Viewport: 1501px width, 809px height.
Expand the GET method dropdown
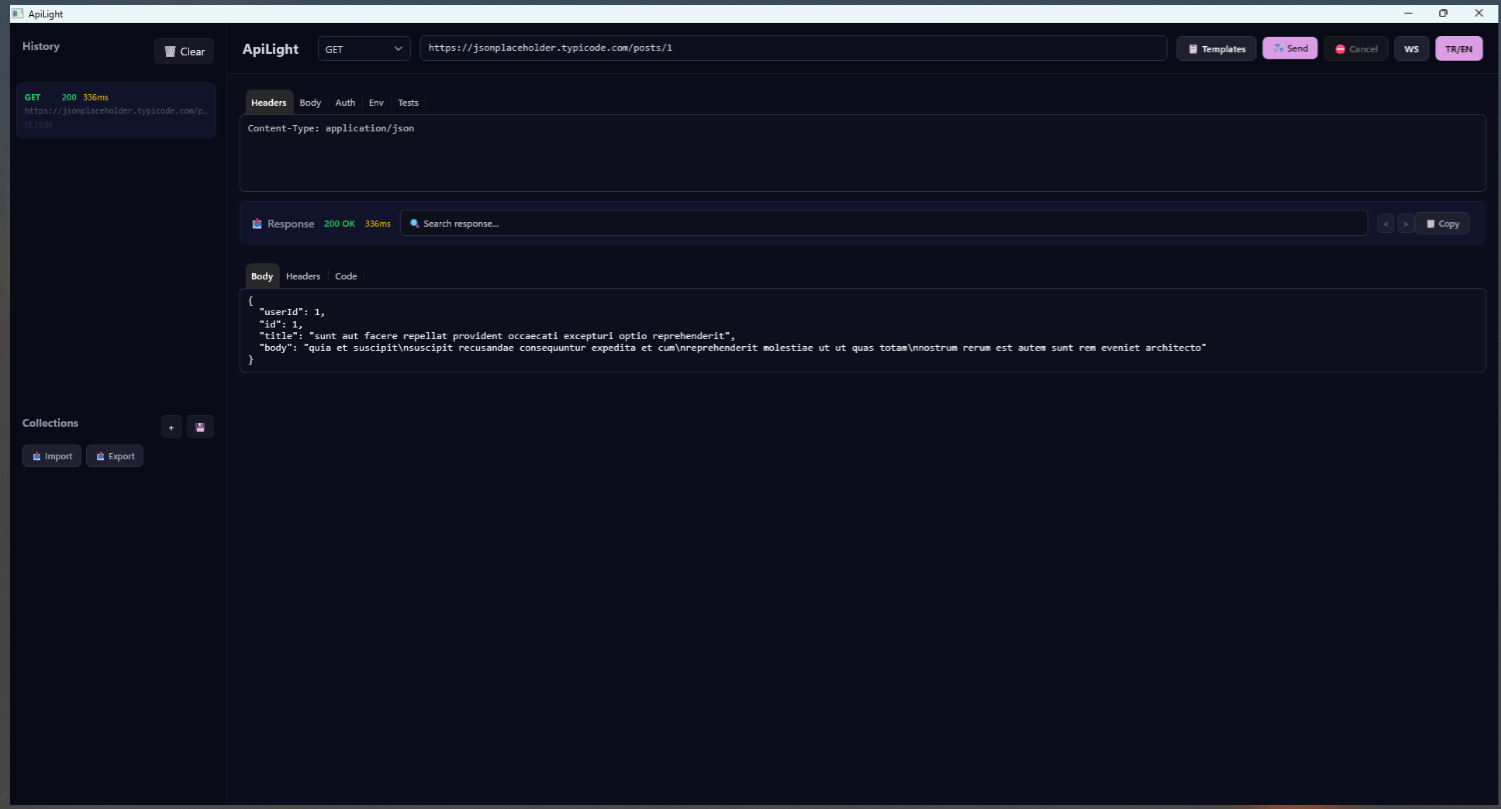pyautogui.click(x=364, y=49)
